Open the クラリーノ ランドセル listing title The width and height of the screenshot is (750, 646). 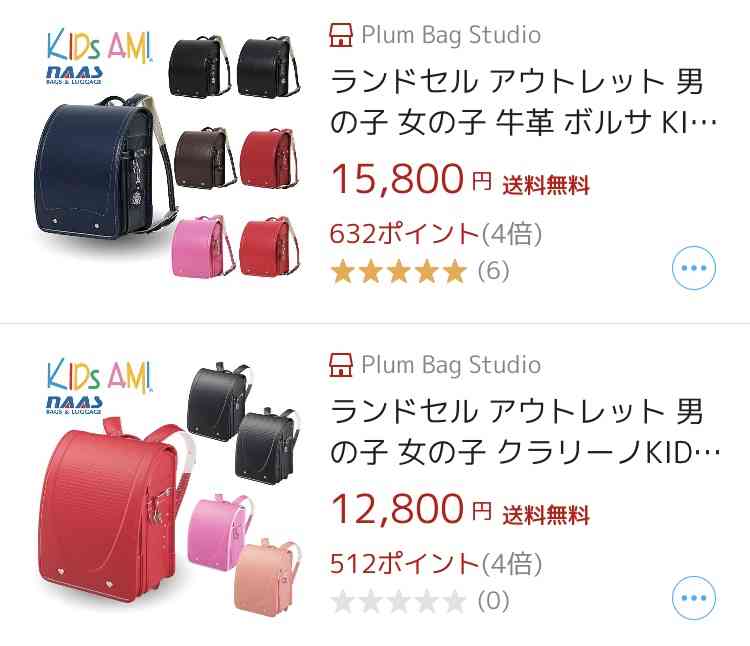click(x=524, y=431)
